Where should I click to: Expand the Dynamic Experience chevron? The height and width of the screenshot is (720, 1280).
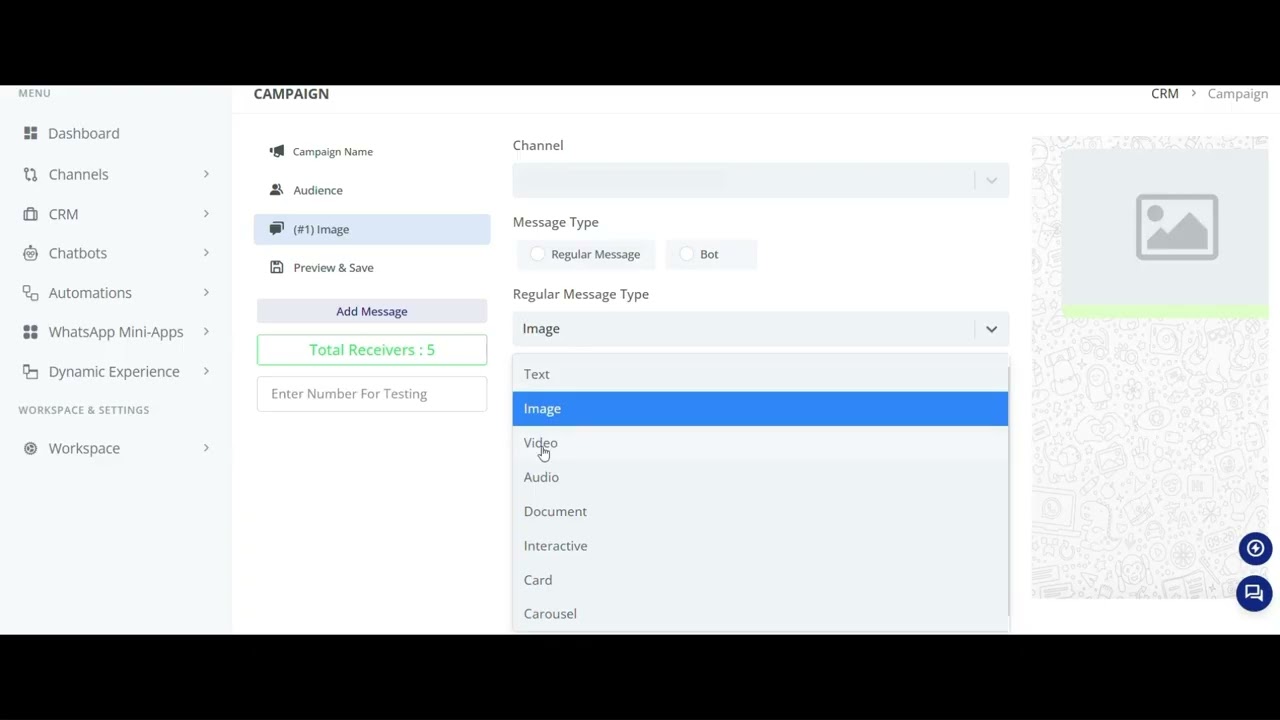[206, 371]
